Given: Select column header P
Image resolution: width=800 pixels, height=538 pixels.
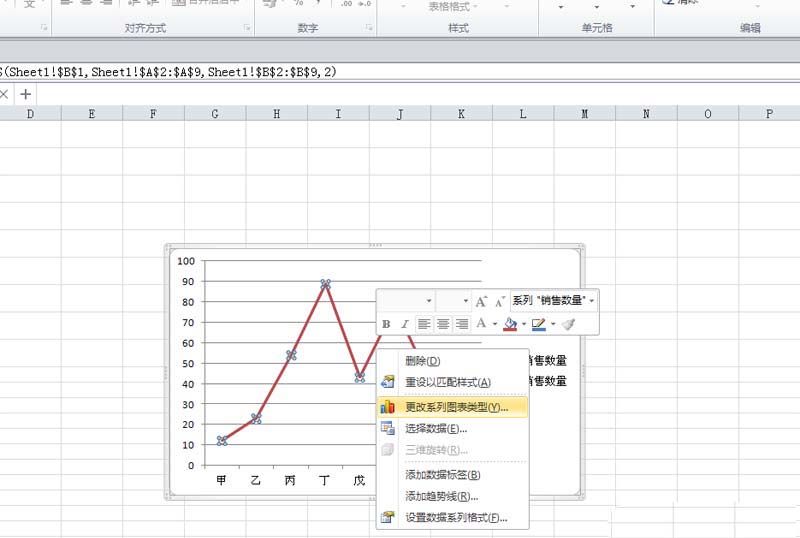Looking at the screenshot, I should point(769,114).
